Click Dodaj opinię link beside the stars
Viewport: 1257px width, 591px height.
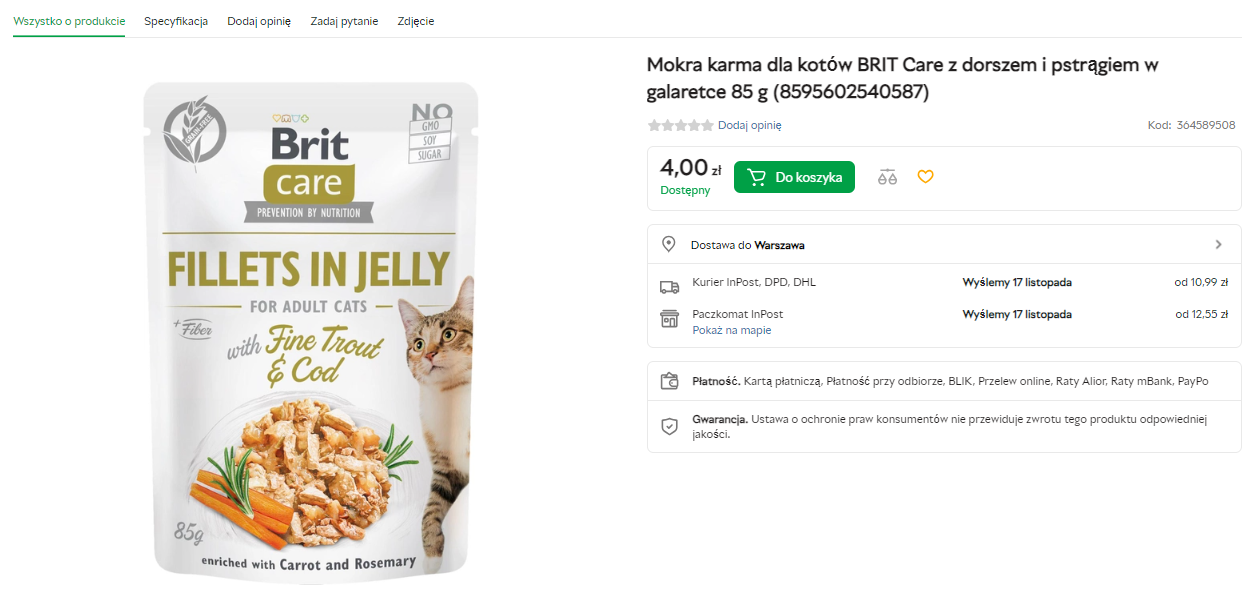coord(749,125)
